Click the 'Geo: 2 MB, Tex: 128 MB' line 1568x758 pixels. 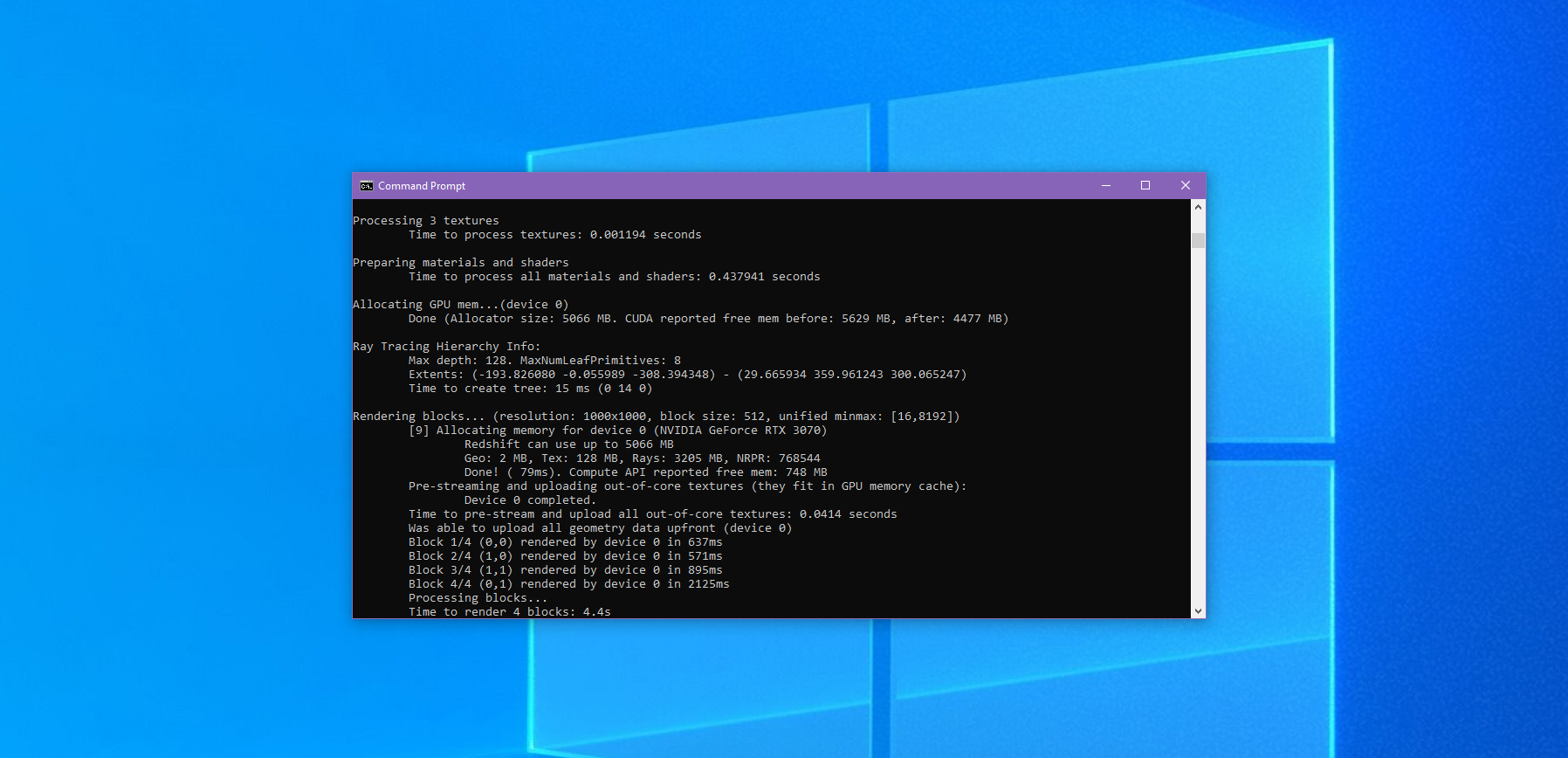click(x=643, y=458)
